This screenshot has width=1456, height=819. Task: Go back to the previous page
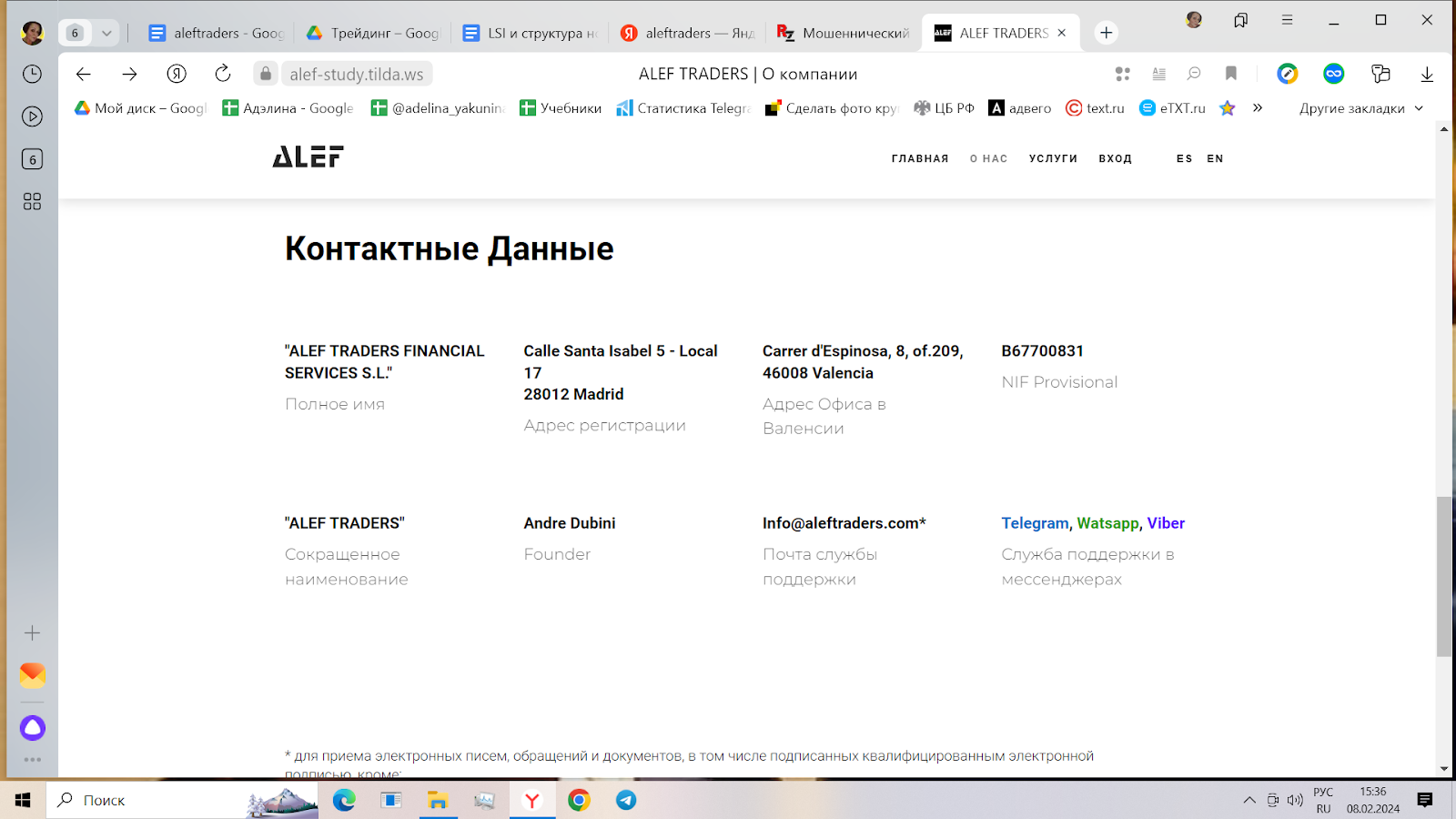pos(83,74)
